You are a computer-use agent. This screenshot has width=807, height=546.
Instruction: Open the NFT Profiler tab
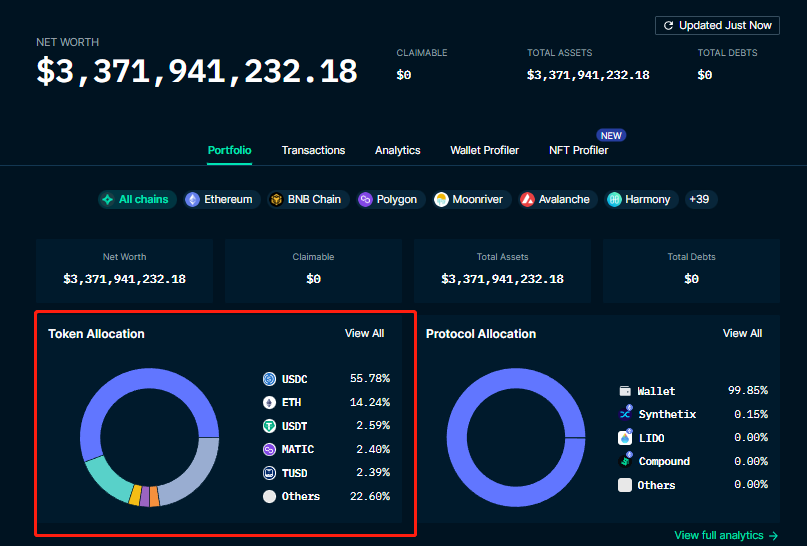578,150
